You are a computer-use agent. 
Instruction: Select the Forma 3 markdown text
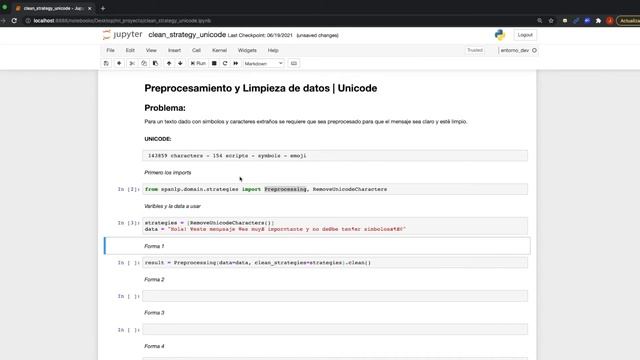pos(154,313)
